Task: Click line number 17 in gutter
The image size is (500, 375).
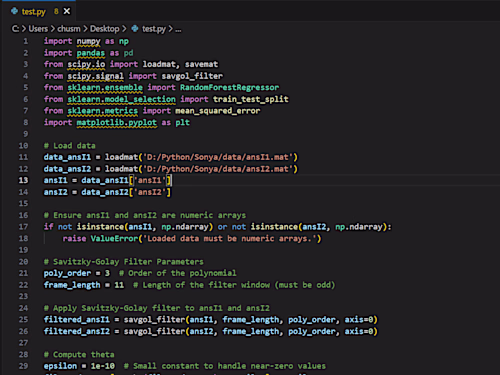Action: pyautogui.click(x=23, y=227)
